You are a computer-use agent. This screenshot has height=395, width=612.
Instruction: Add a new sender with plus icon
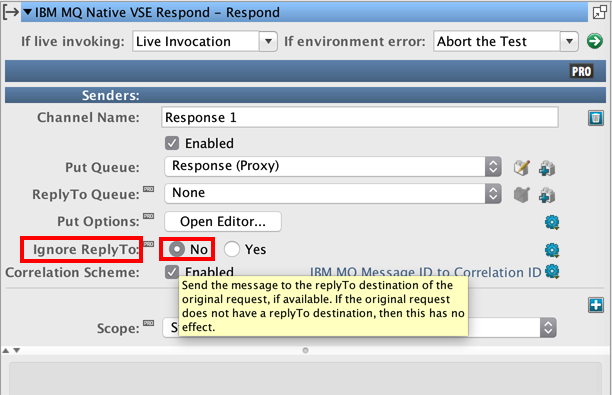596,305
